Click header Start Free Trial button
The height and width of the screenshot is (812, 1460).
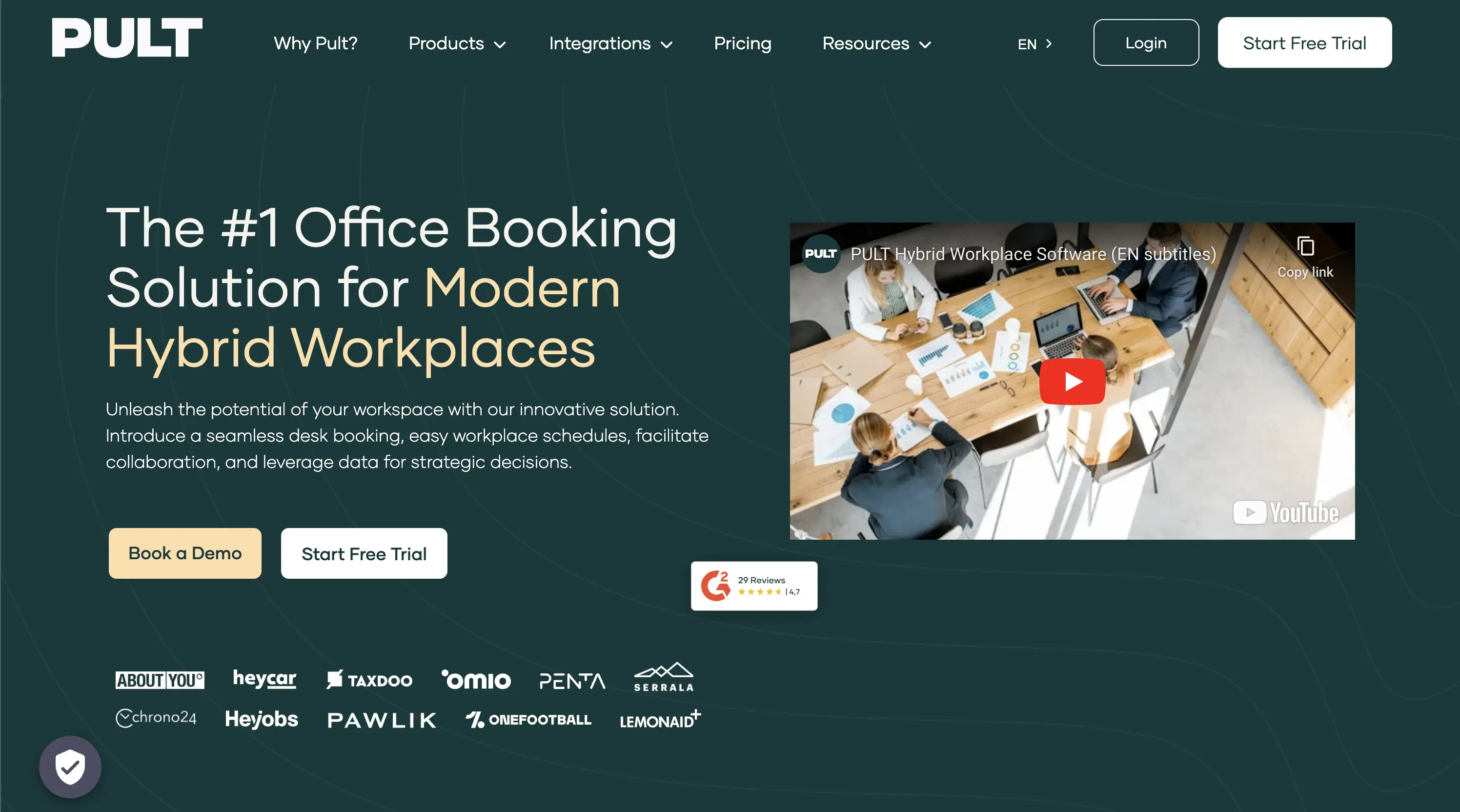[1303, 43]
